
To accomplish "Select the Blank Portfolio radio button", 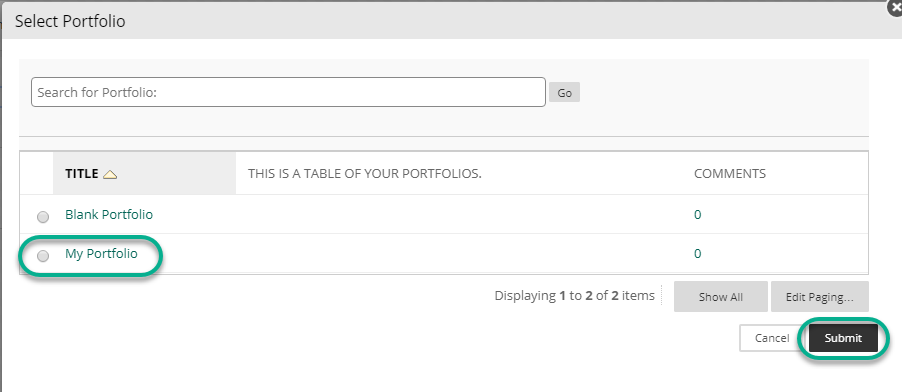I will (x=43, y=217).
